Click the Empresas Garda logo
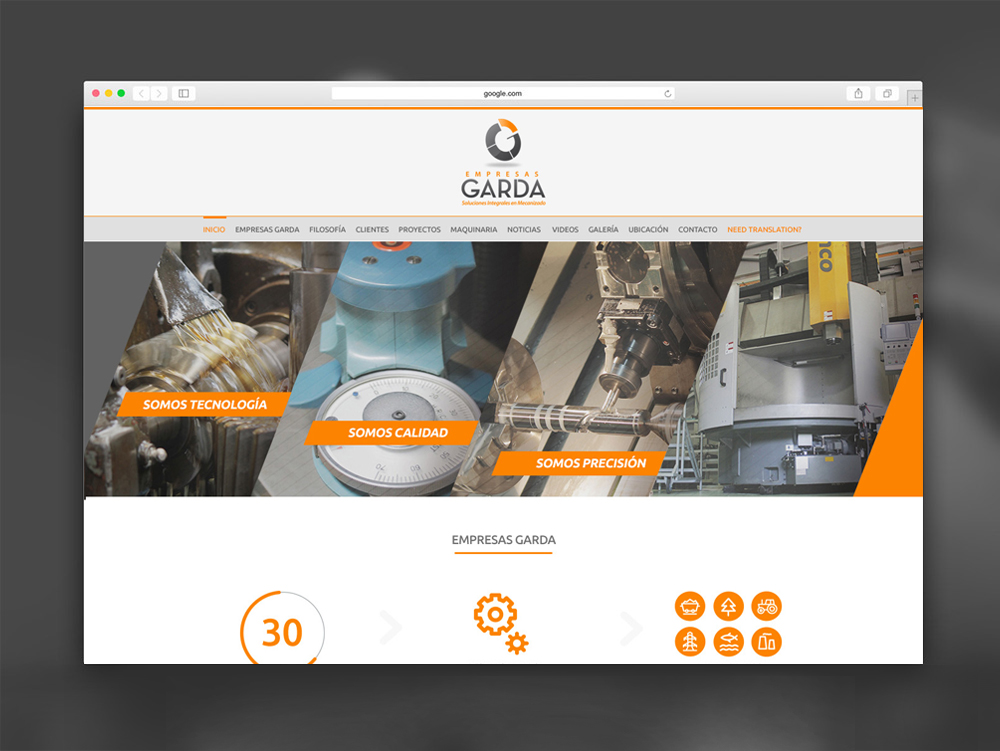The height and width of the screenshot is (751, 1000). coord(503,163)
